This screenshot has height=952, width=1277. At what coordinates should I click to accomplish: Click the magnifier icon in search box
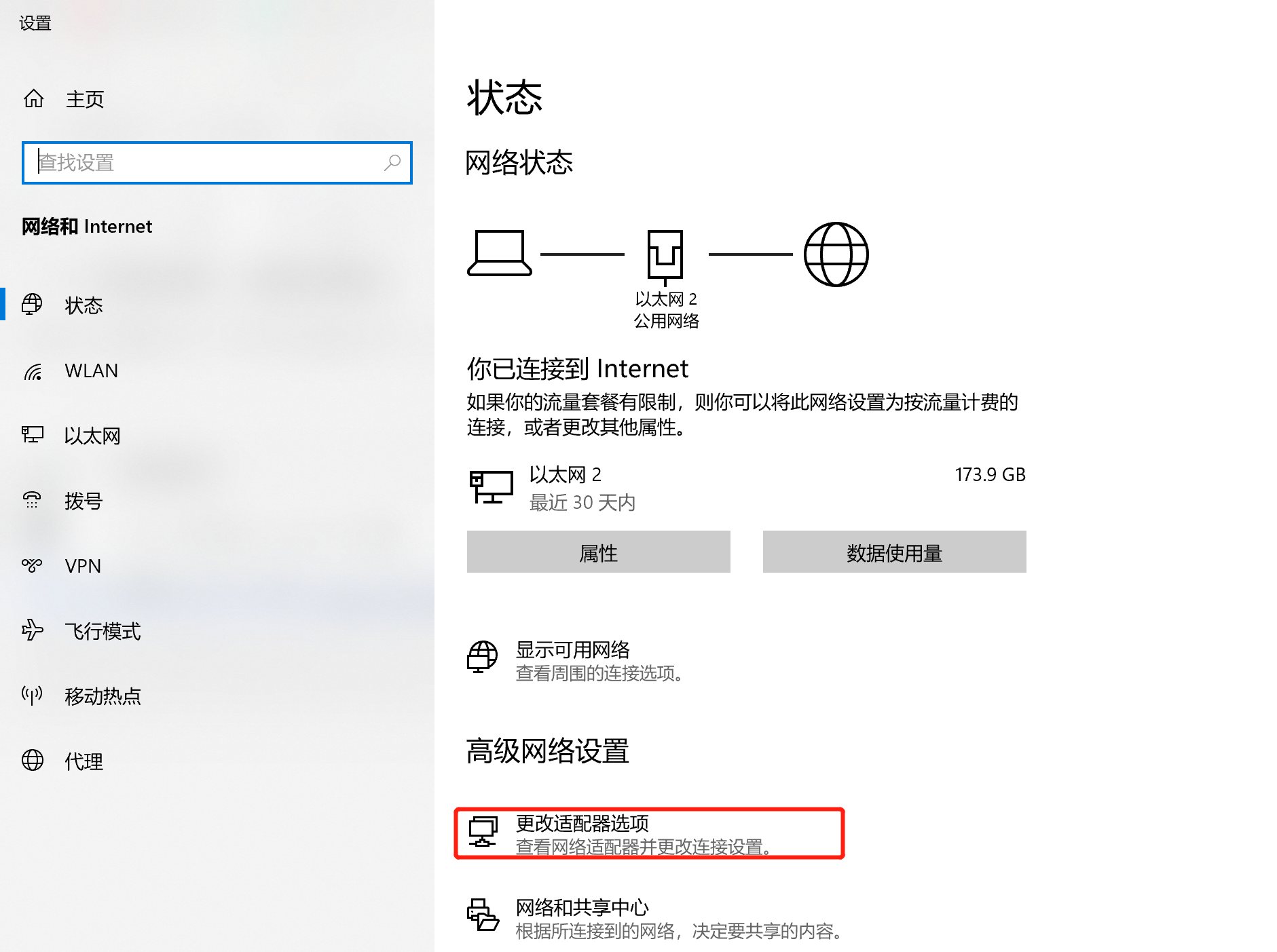click(392, 162)
